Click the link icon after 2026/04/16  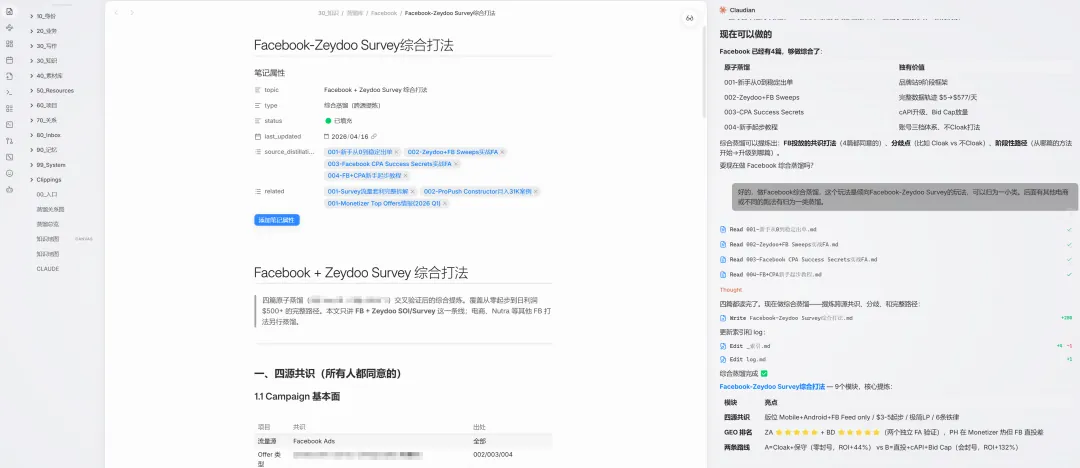(x=374, y=136)
